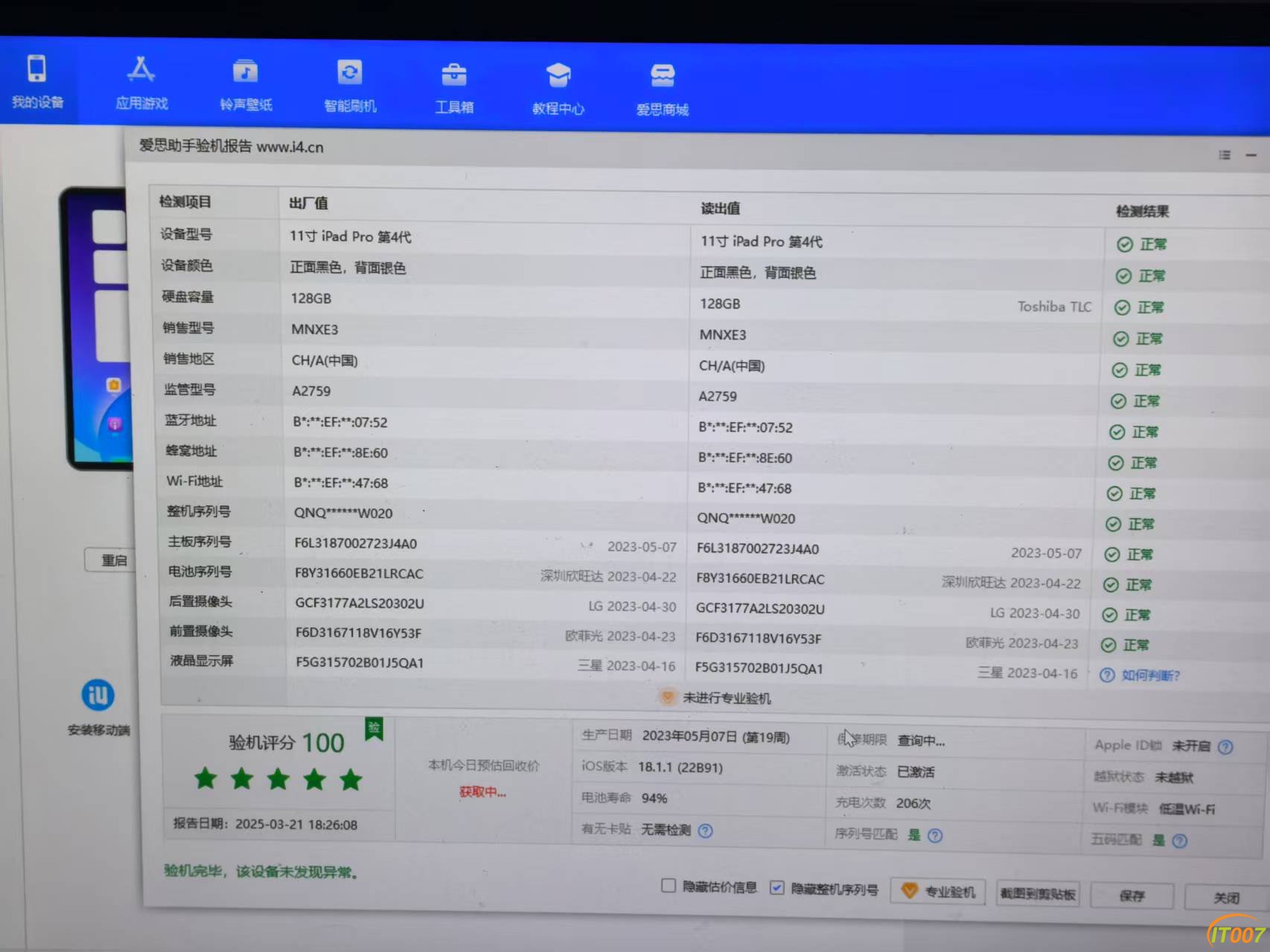This screenshot has height=952, width=1270.
Task: Click the 读出值 column header
Action: 720,208
